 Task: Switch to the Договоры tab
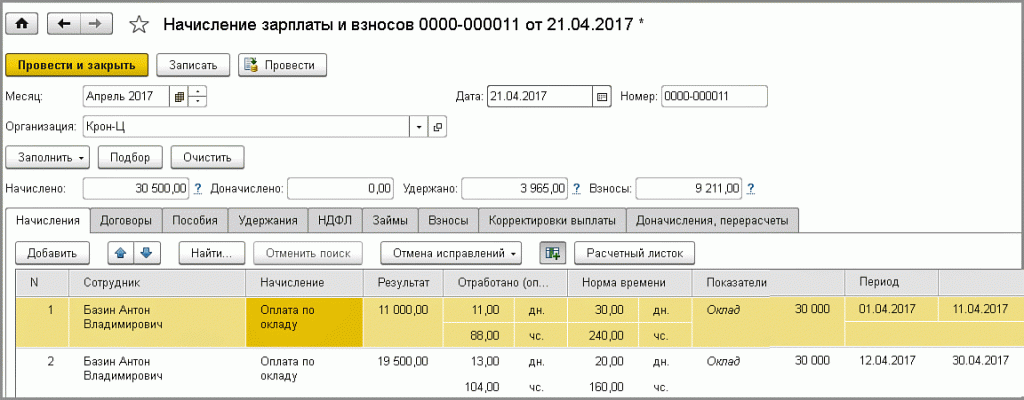(126, 221)
